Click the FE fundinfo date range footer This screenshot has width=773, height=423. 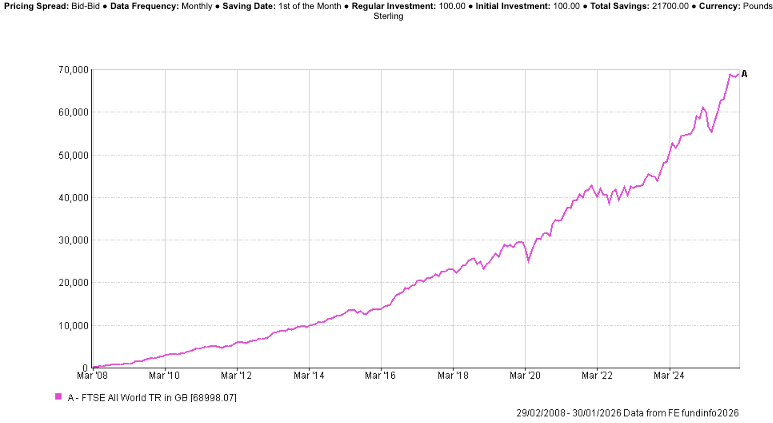[x=627, y=412]
